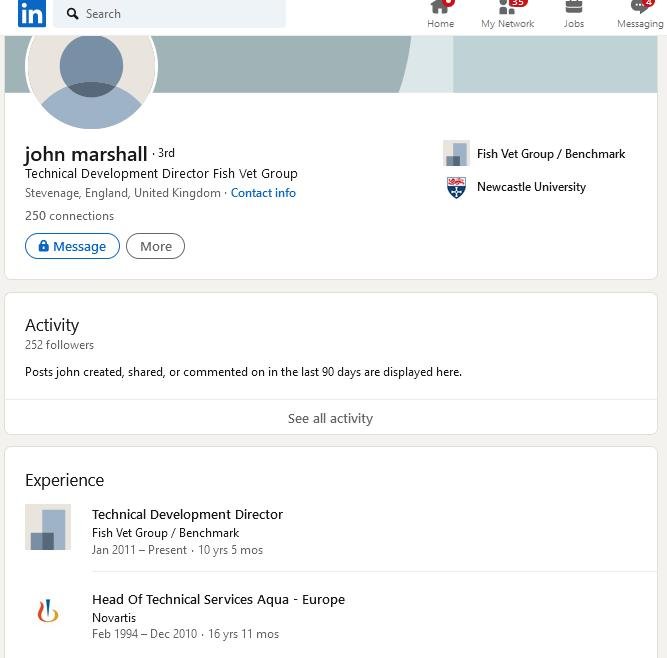Click the Fish Vet Group company logo in header
This screenshot has width=667, height=658.
(x=456, y=153)
